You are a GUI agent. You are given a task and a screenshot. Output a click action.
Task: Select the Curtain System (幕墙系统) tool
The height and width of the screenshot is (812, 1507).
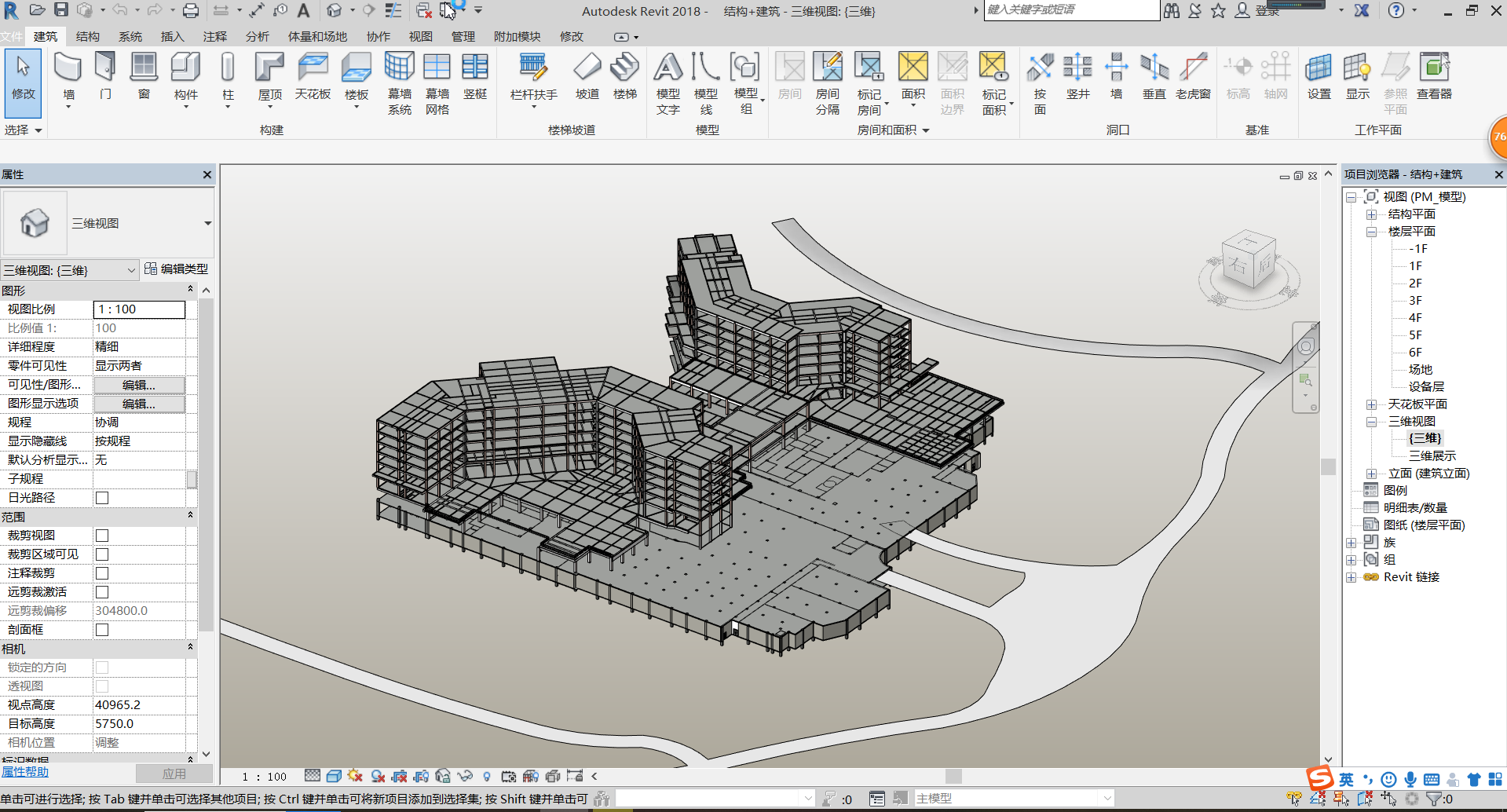pyautogui.click(x=400, y=82)
